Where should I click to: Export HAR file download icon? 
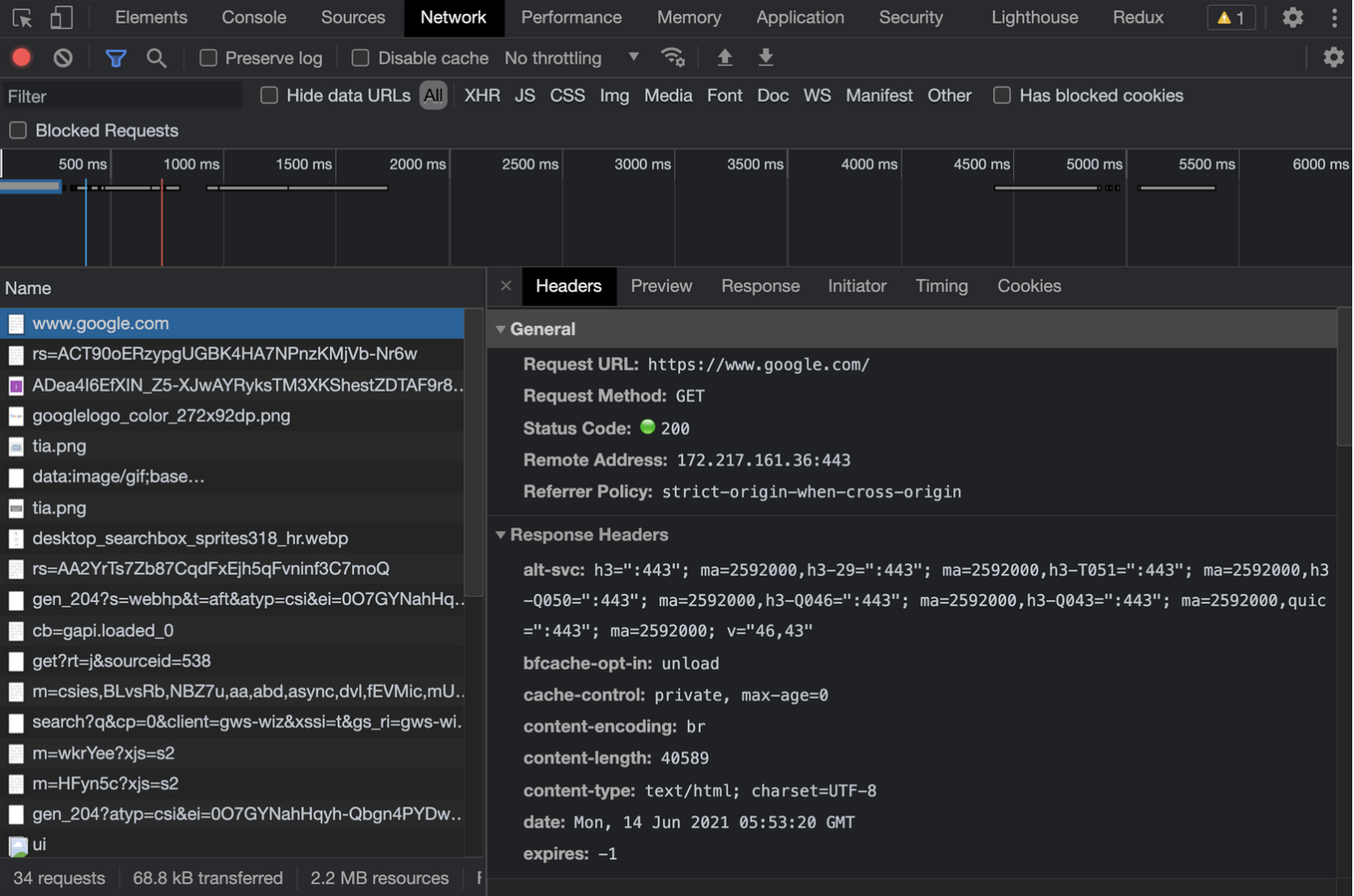click(766, 58)
